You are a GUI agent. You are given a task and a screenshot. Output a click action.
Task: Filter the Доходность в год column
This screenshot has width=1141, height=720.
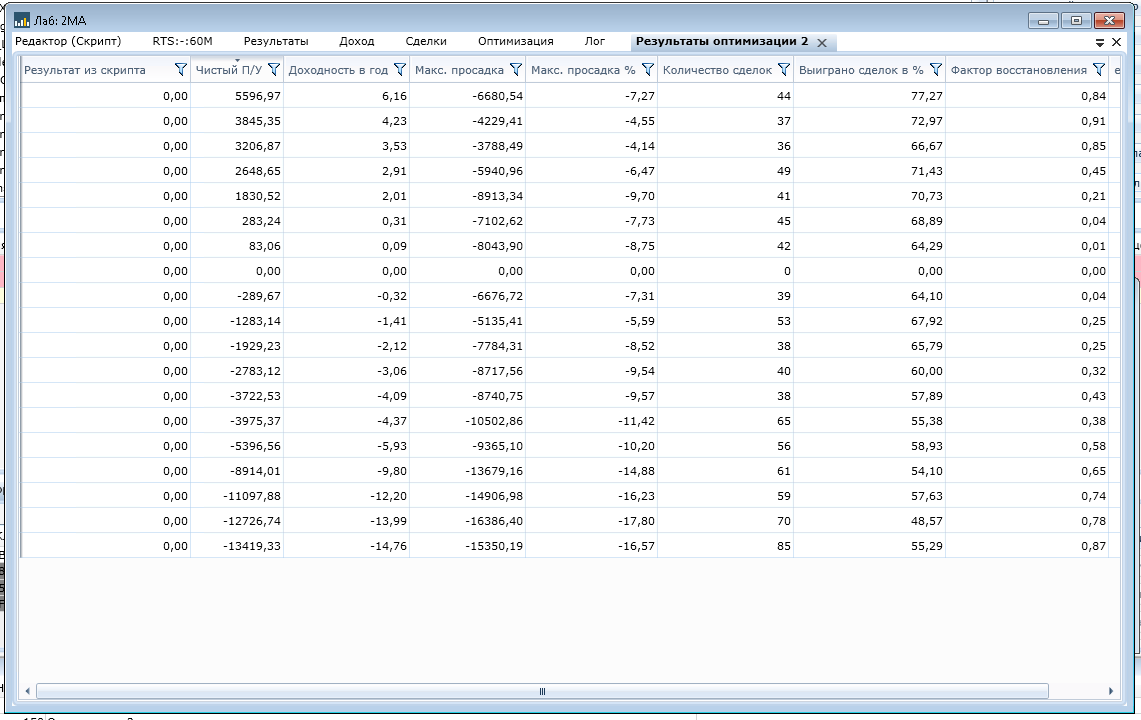[400, 70]
